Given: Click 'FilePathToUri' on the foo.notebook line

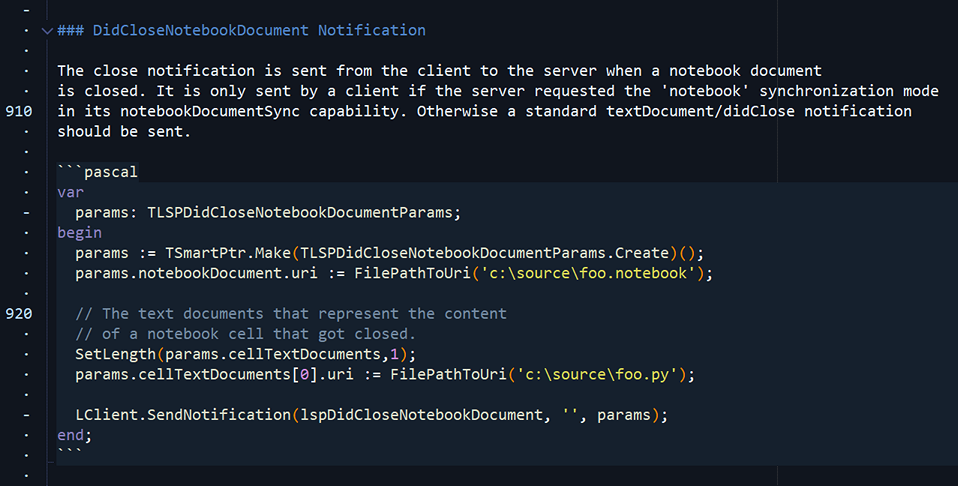Looking at the screenshot, I should [412, 273].
